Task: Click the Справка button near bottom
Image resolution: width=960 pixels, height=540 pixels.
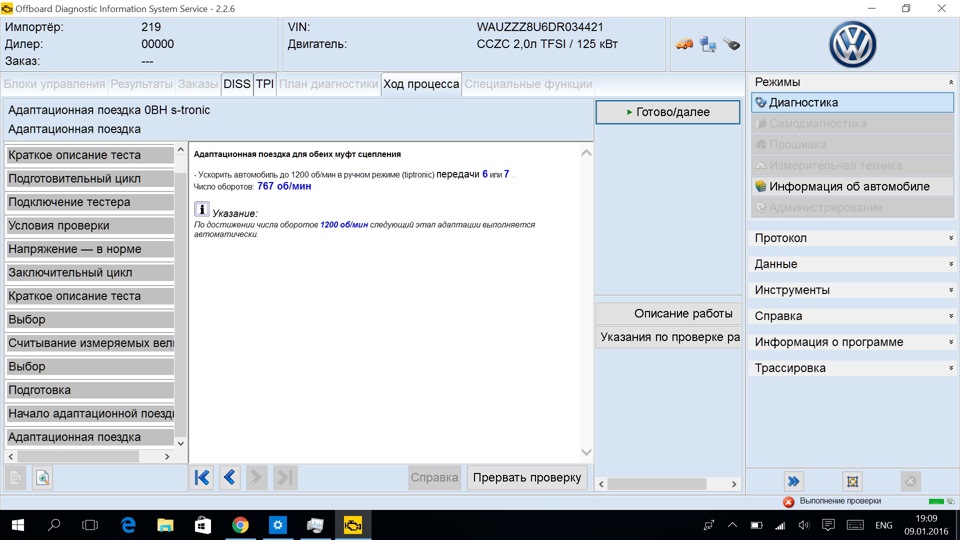Action: pyautogui.click(x=434, y=478)
